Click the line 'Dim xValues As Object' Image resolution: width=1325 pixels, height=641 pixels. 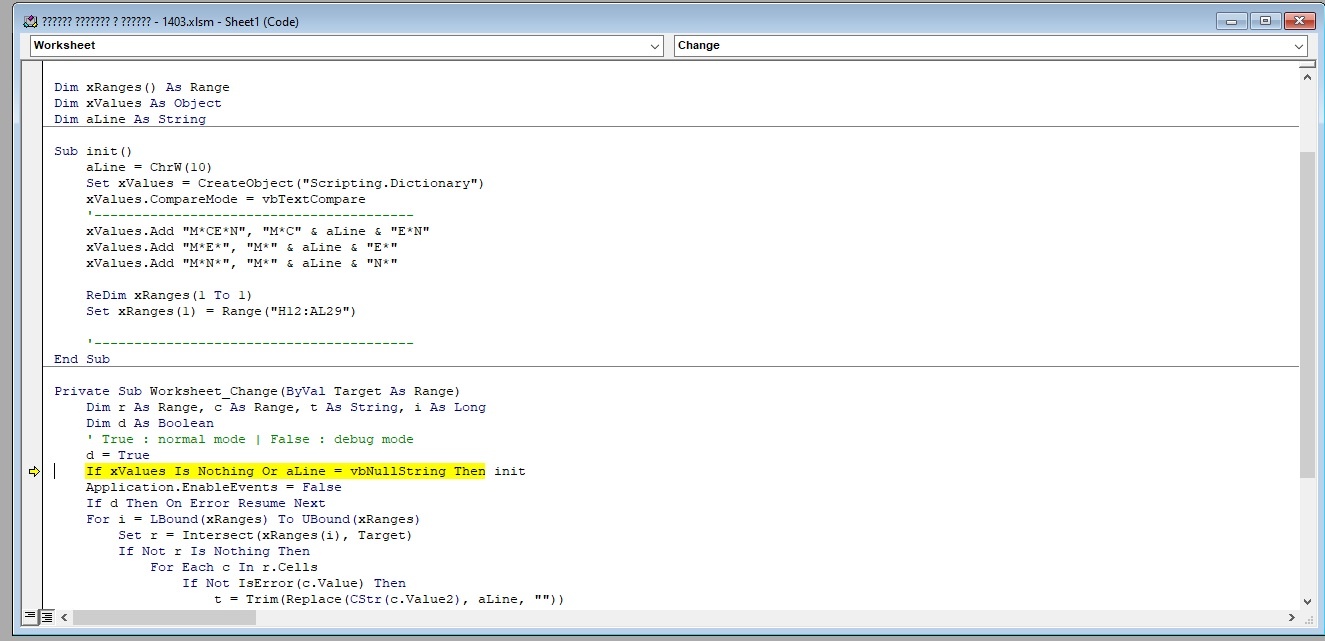click(138, 103)
